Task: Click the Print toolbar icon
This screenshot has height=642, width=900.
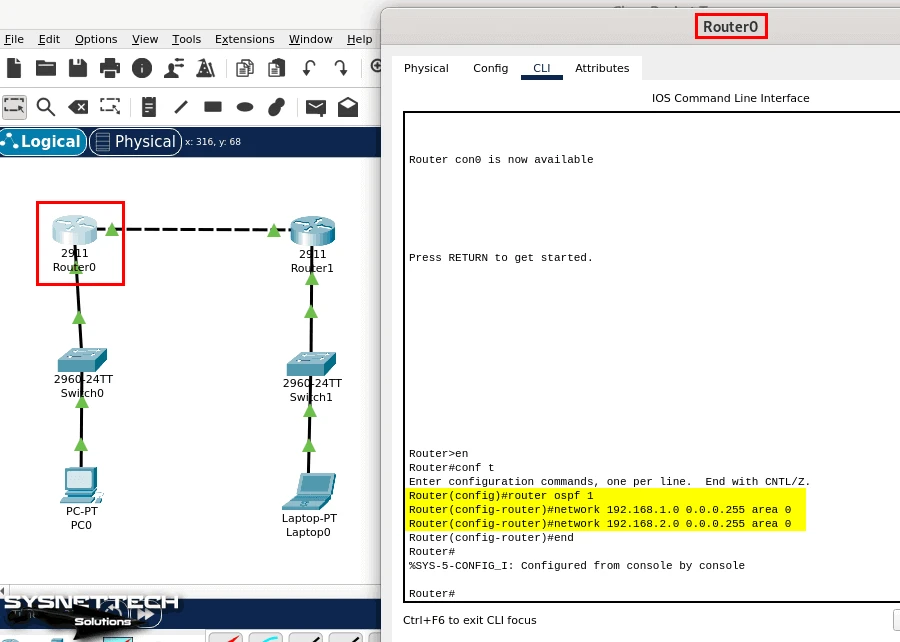Action: (x=109, y=67)
